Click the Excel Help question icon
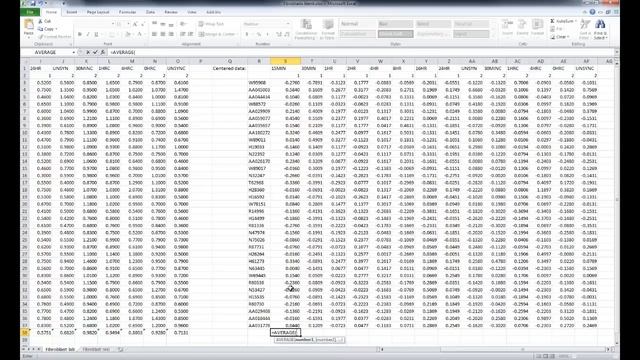Viewport: 640px width, 360px height. click(x=592, y=12)
